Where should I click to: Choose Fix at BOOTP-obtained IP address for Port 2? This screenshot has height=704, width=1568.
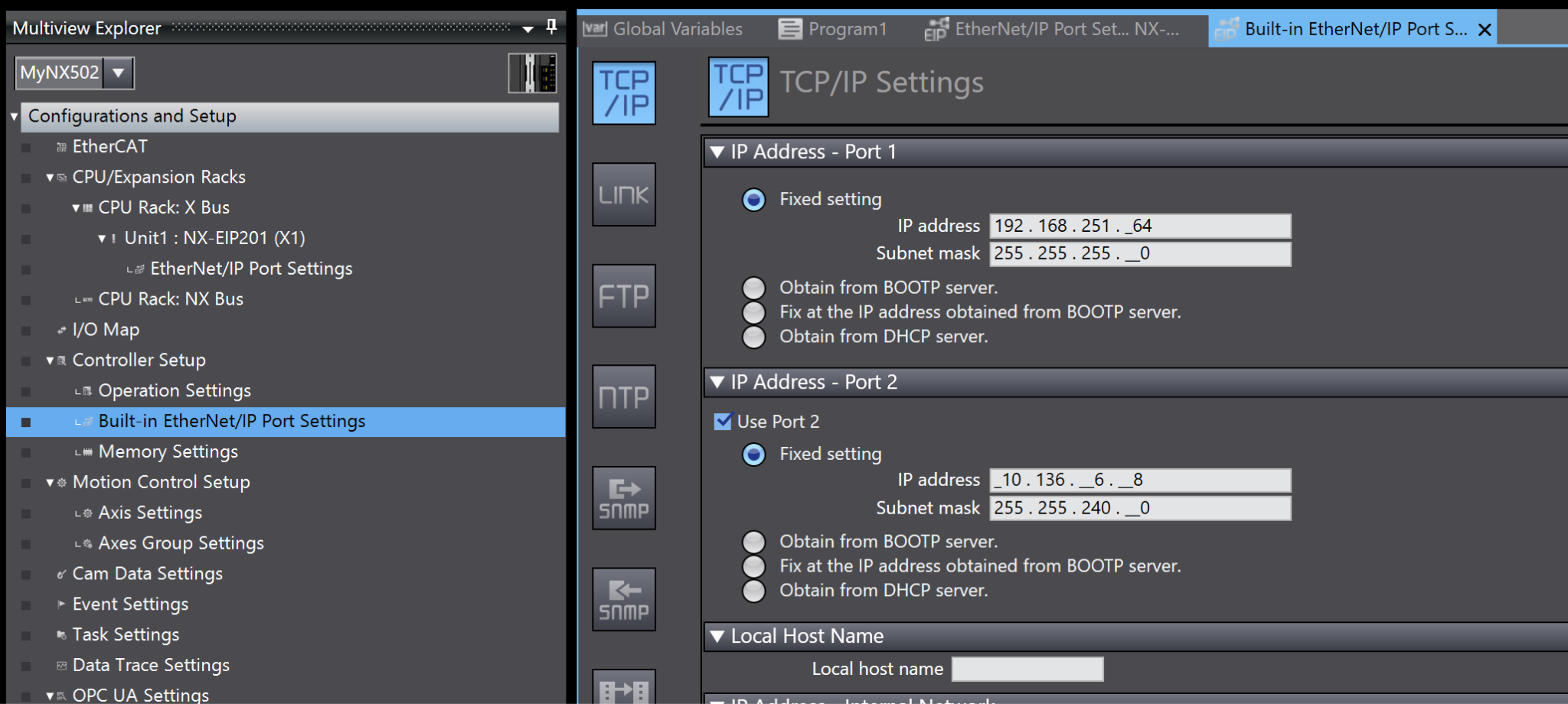point(754,566)
